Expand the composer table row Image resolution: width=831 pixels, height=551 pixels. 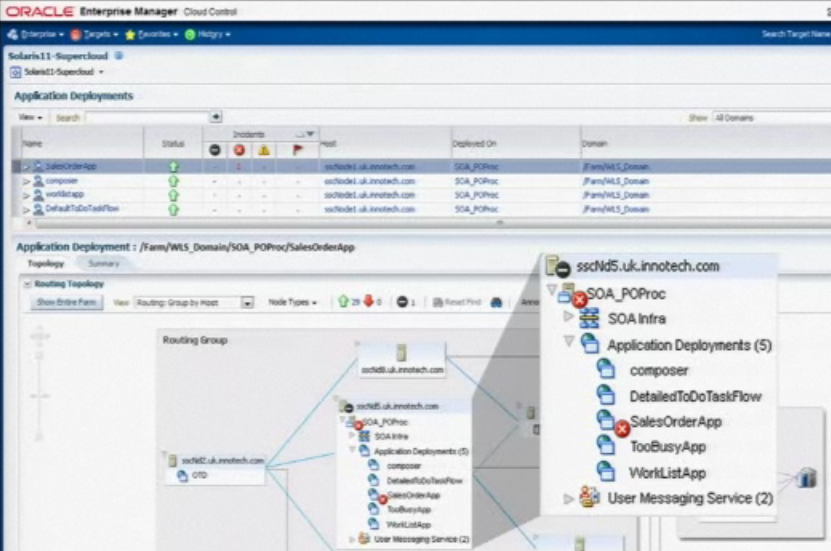coord(26,181)
